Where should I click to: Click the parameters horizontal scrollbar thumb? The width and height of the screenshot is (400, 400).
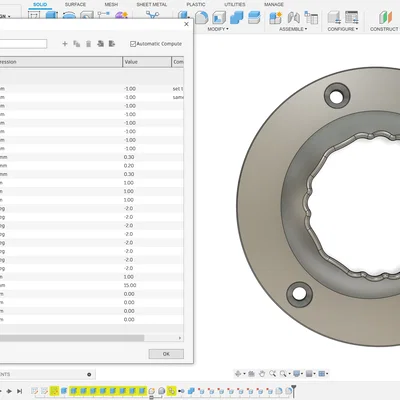coord(72,338)
